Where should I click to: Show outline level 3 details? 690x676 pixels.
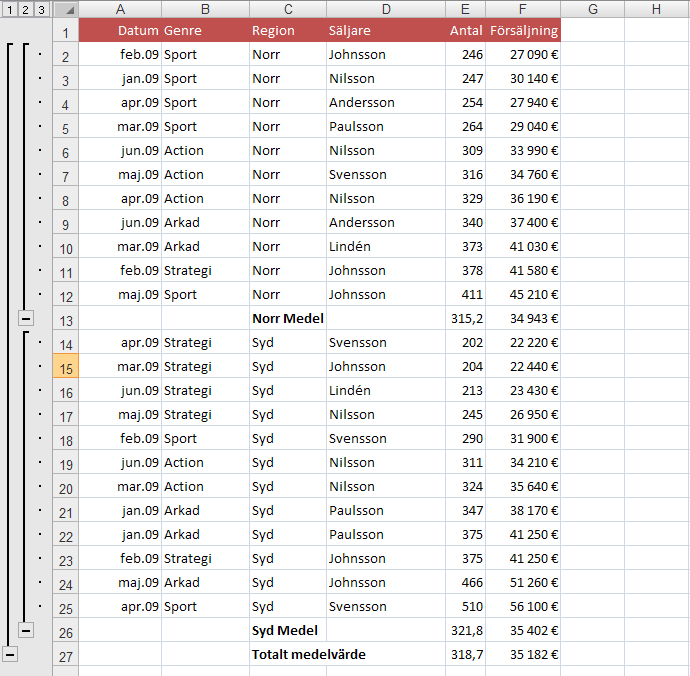(x=41, y=9)
